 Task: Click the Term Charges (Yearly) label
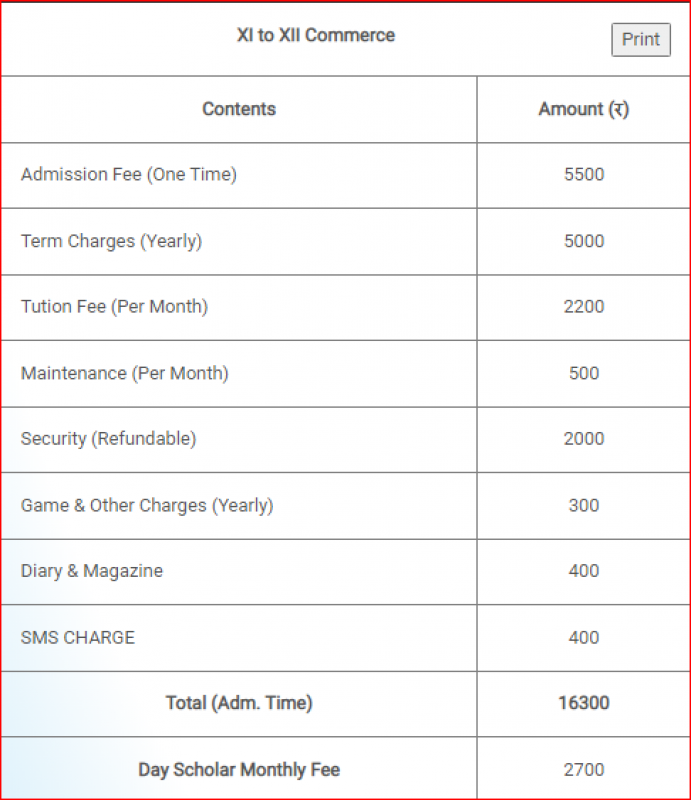point(111,241)
